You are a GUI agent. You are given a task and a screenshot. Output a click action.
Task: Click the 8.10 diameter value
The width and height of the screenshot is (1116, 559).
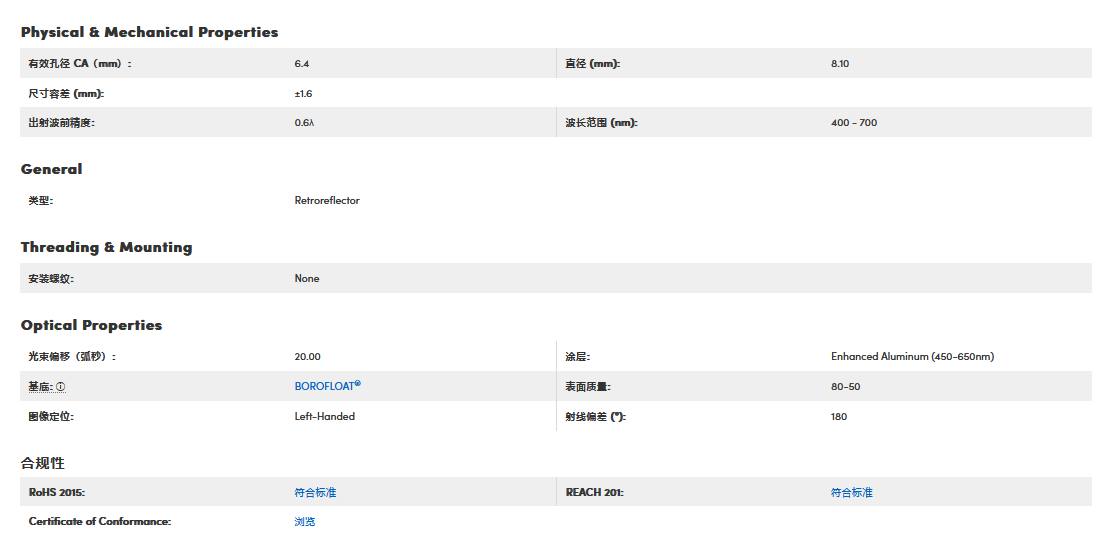click(x=839, y=64)
